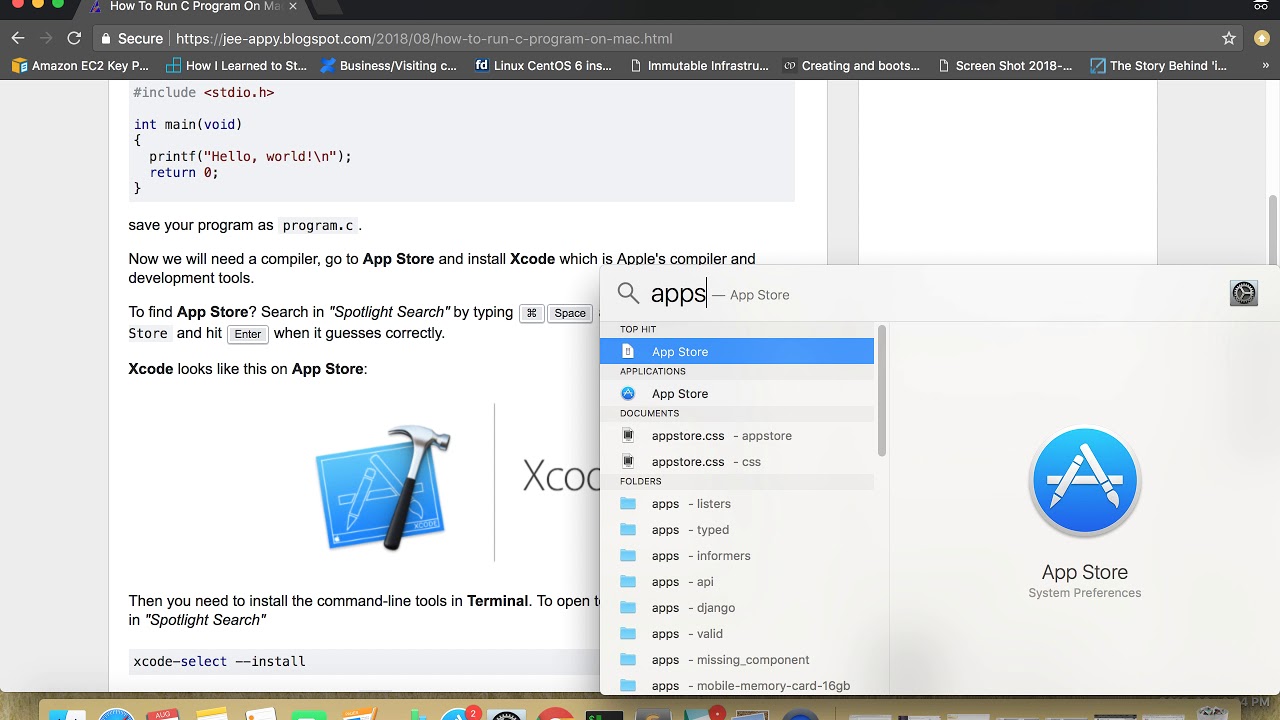Click the 'TOP HIT' section header
The height and width of the screenshot is (720, 1280).
point(638,329)
